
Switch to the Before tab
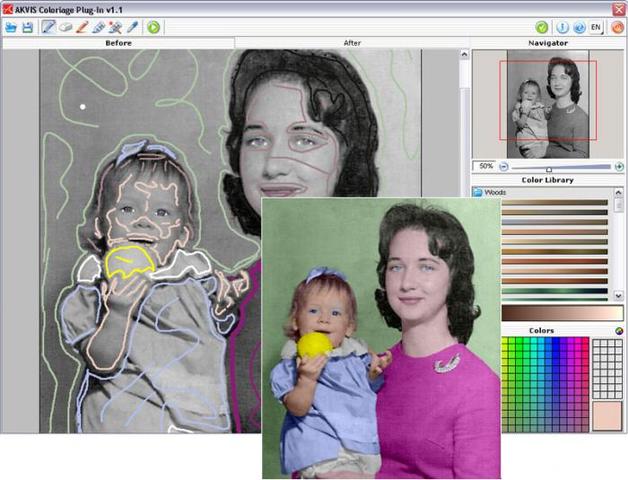pos(118,43)
